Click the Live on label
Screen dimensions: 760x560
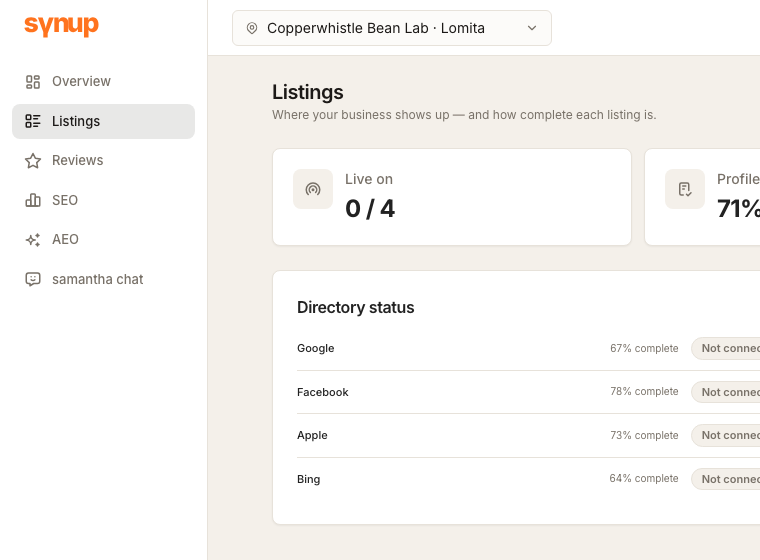click(x=369, y=179)
